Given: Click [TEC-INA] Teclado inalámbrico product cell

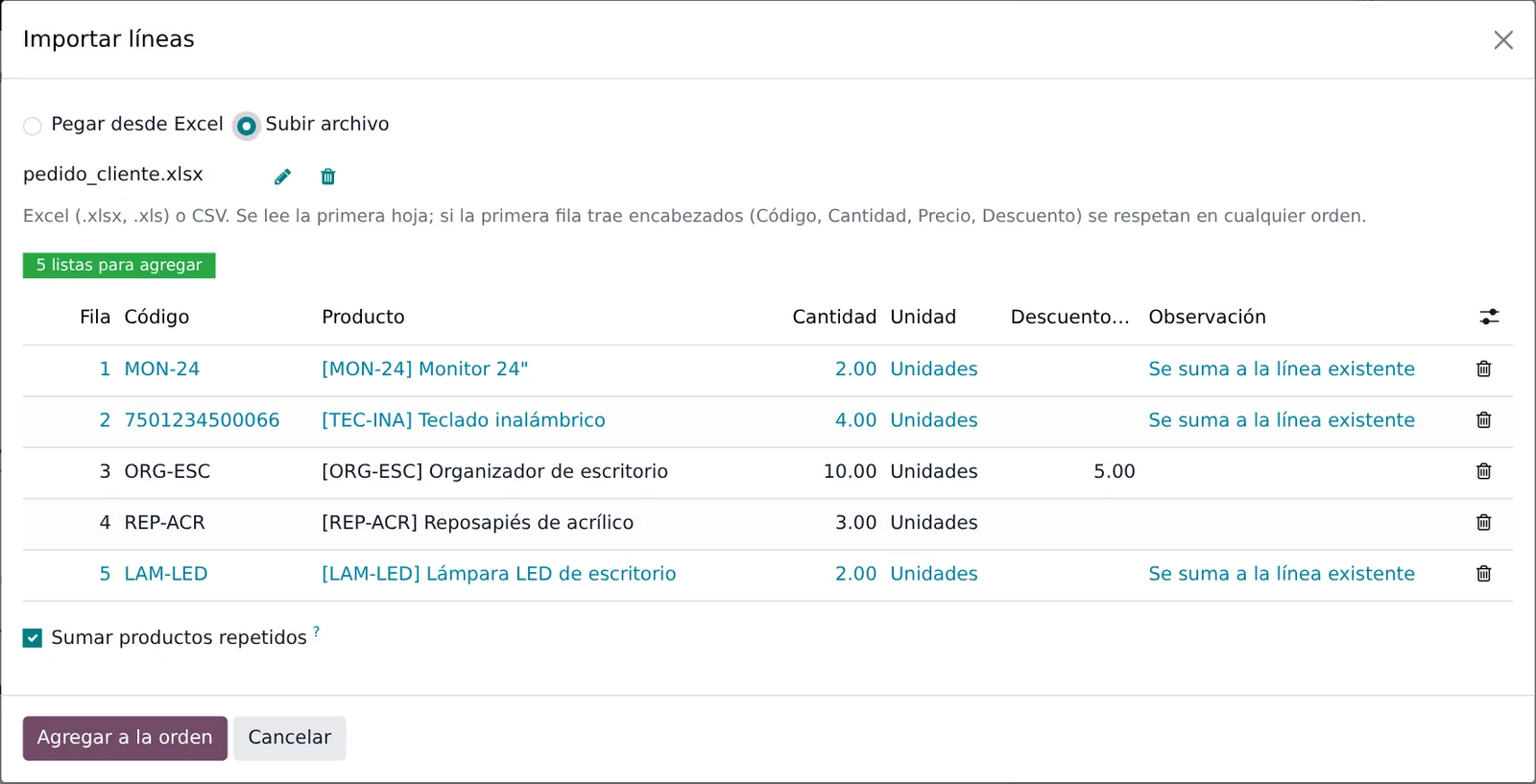Looking at the screenshot, I should point(463,420).
